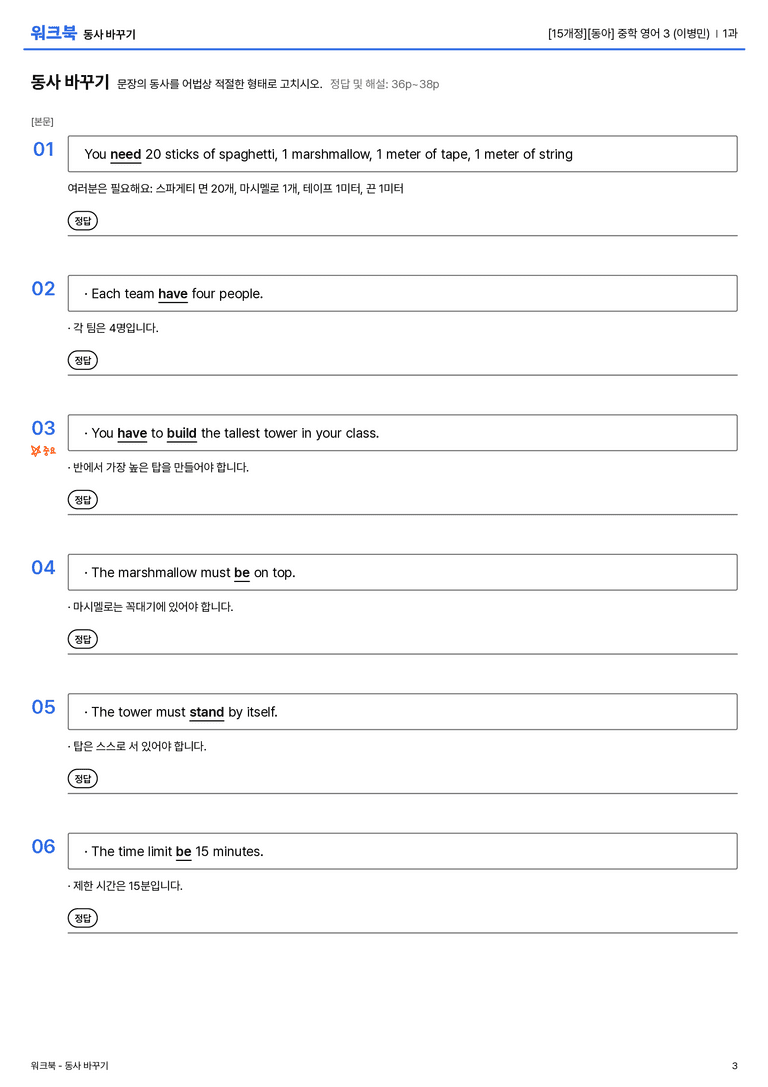The height and width of the screenshot is (1087, 768).
Task: Click the 정답 badge under question 01
Action: [82, 220]
